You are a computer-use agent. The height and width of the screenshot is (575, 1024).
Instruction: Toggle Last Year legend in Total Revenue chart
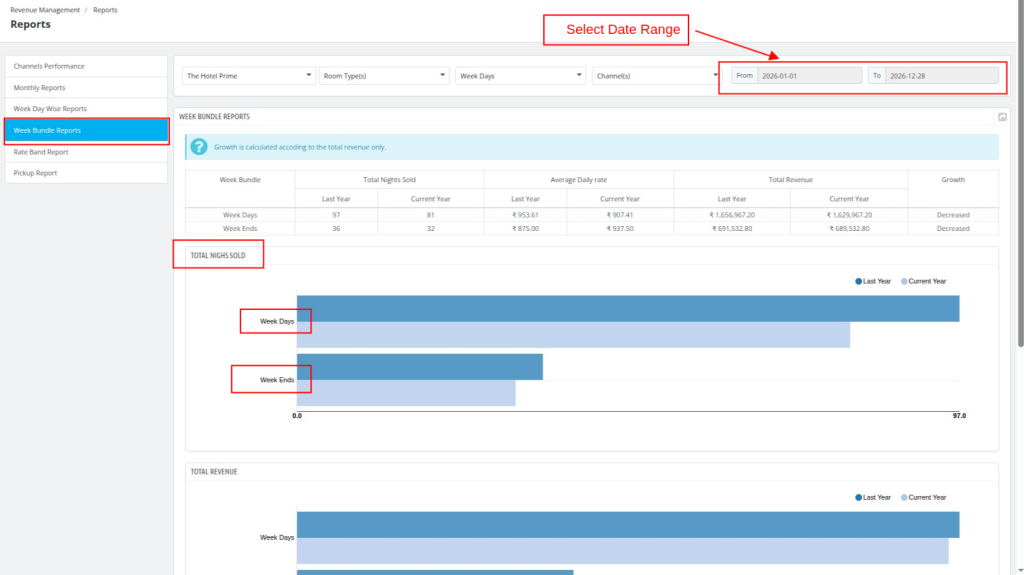click(x=873, y=497)
